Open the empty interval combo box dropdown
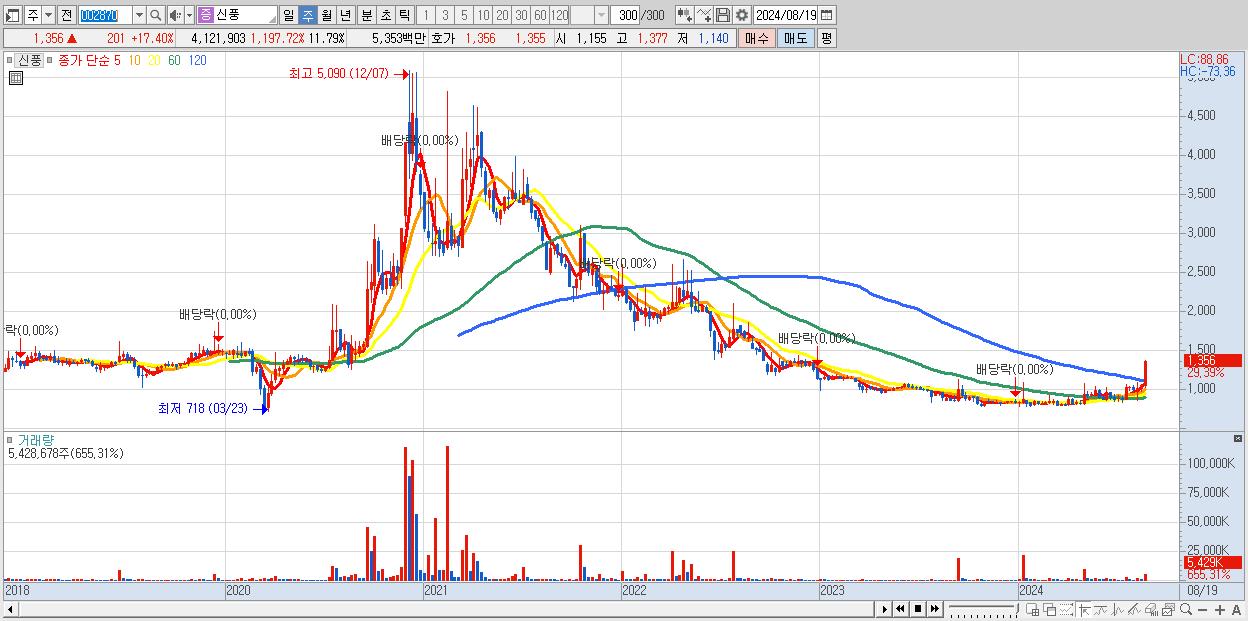The width and height of the screenshot is (1248, 621). click(601, 15)
